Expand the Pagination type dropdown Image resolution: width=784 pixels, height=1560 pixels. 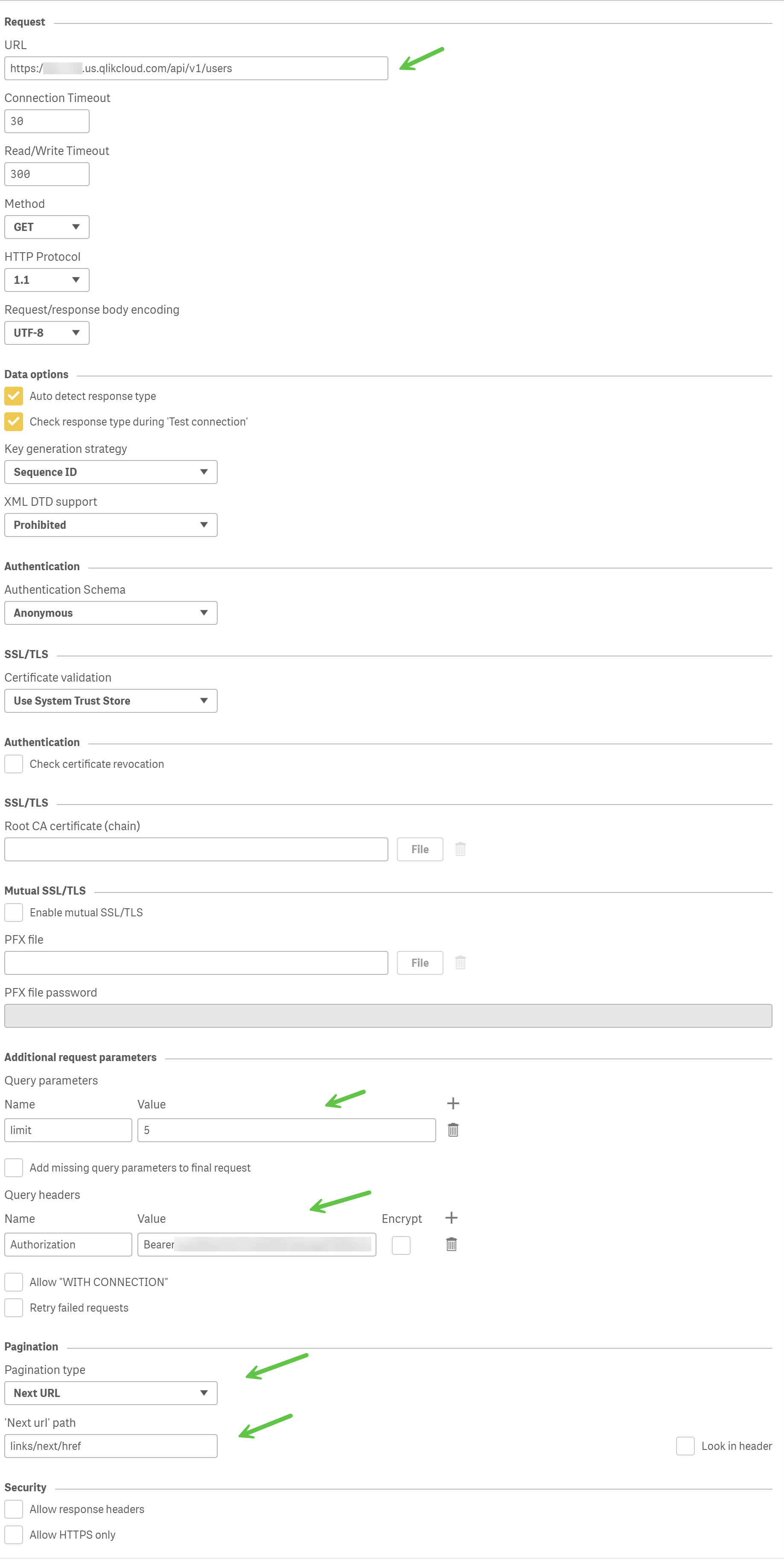pos(111,1393)
